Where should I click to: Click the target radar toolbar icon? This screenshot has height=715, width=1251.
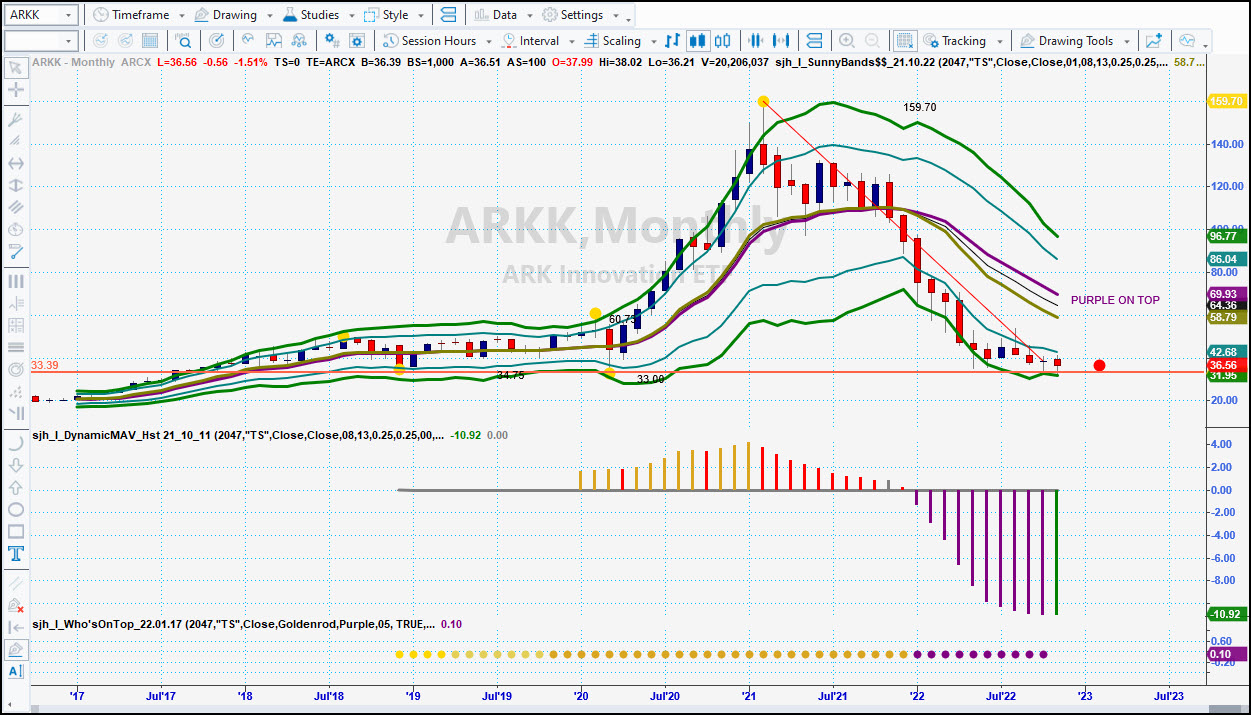pos(216,41)
